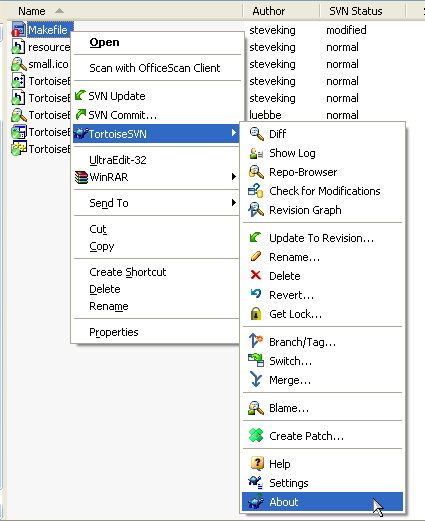Screen dimensions: 425x521
Task: Click the Makefile file icon
Action: pos(19,30)
